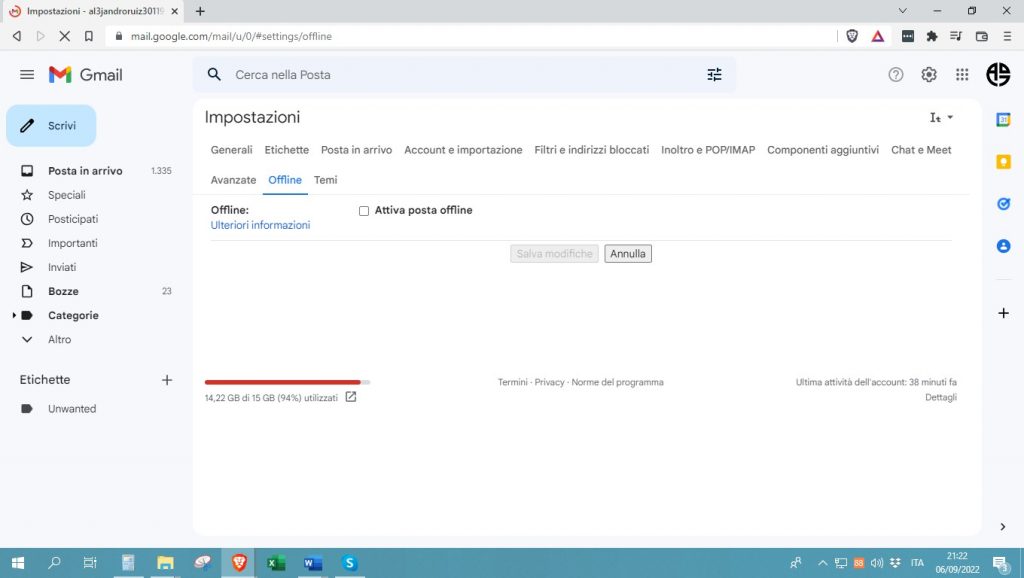The width and height of the screenshot is (1024, 578).
Task: Create new label with plus icon
Action: tap(167, 380)
